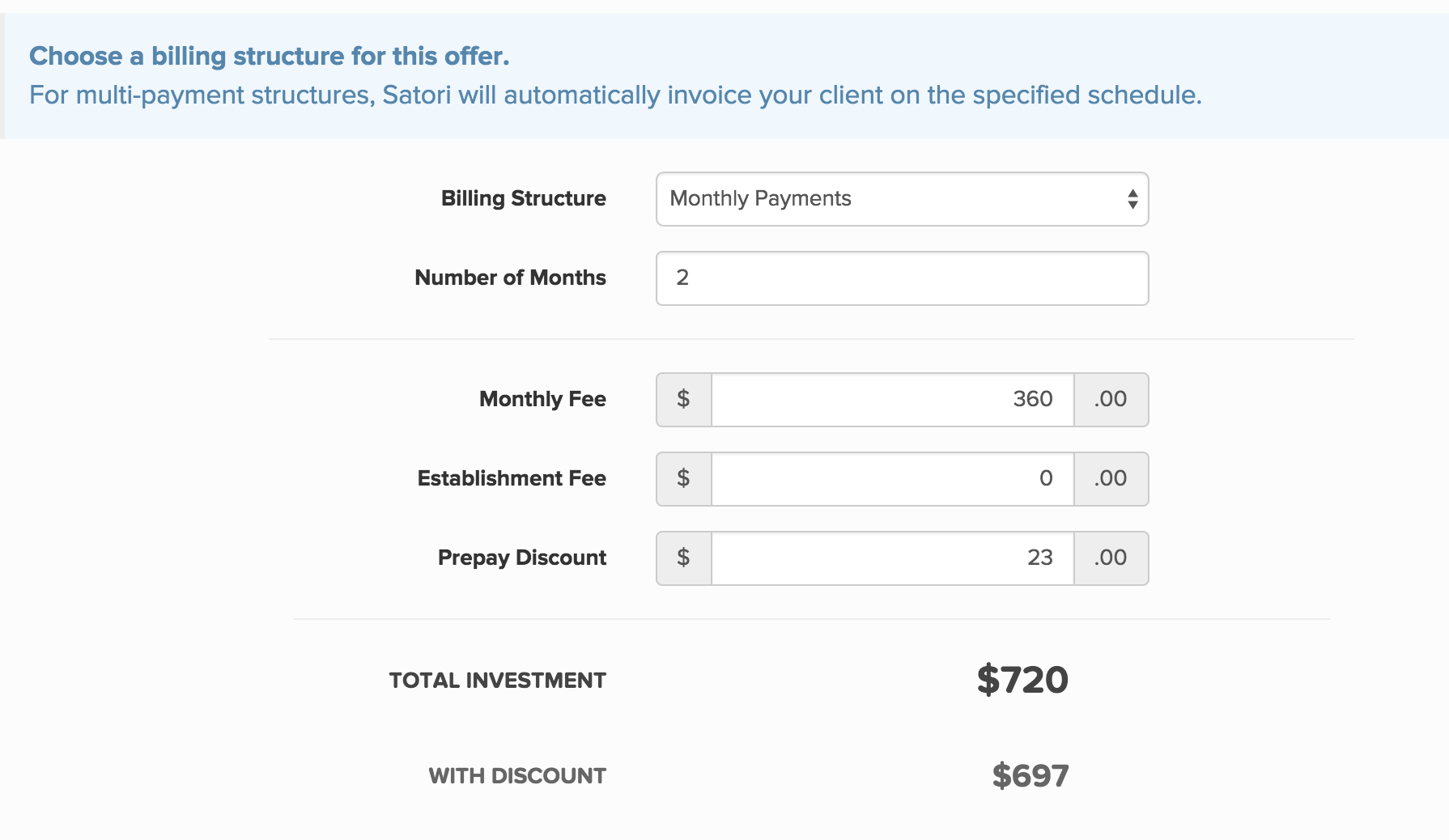Click the Number of Months label
This screenshot has width=1449, height=840.
click(510, 278)
